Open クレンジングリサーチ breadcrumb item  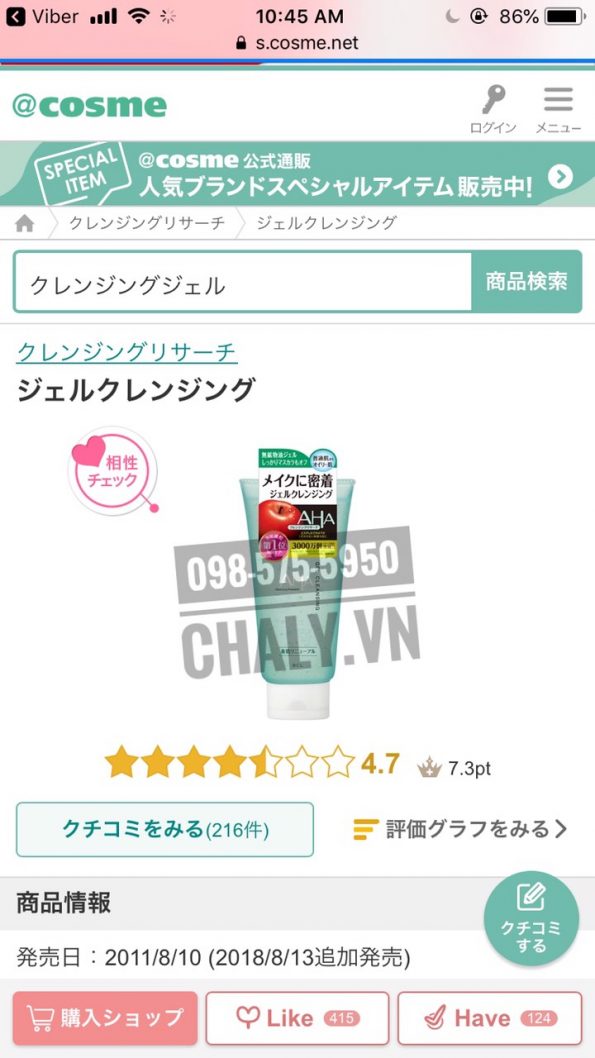tap(147, 223)
